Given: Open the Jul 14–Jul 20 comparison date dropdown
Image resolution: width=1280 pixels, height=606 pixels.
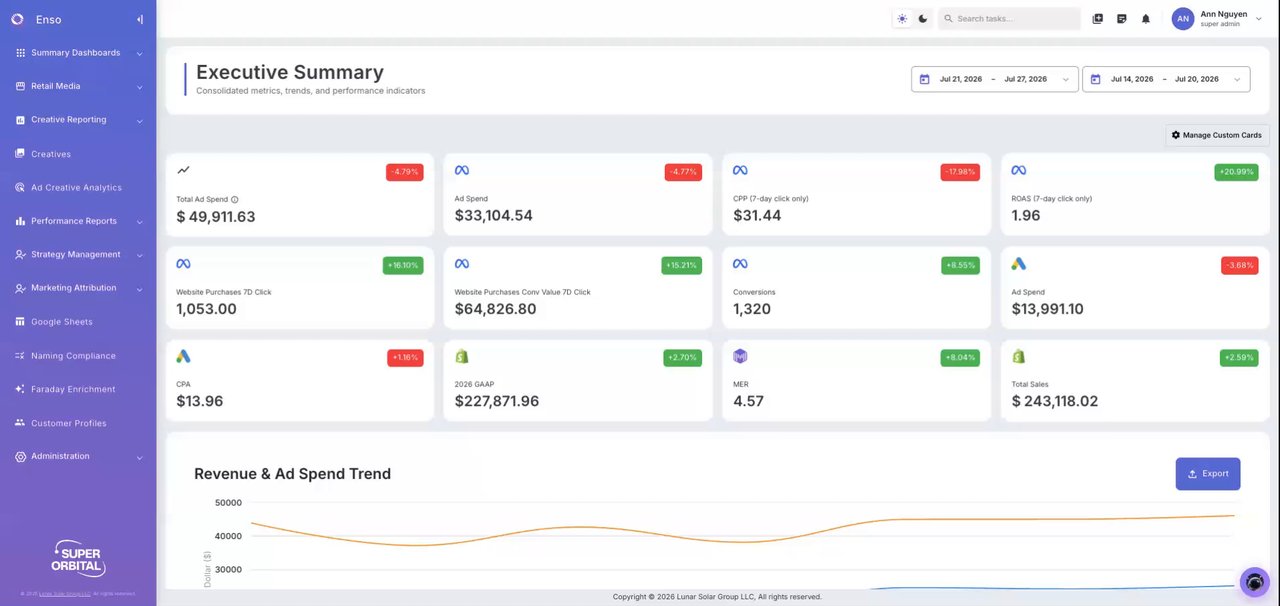Looking at the screenshot, I should (1166, 79).
